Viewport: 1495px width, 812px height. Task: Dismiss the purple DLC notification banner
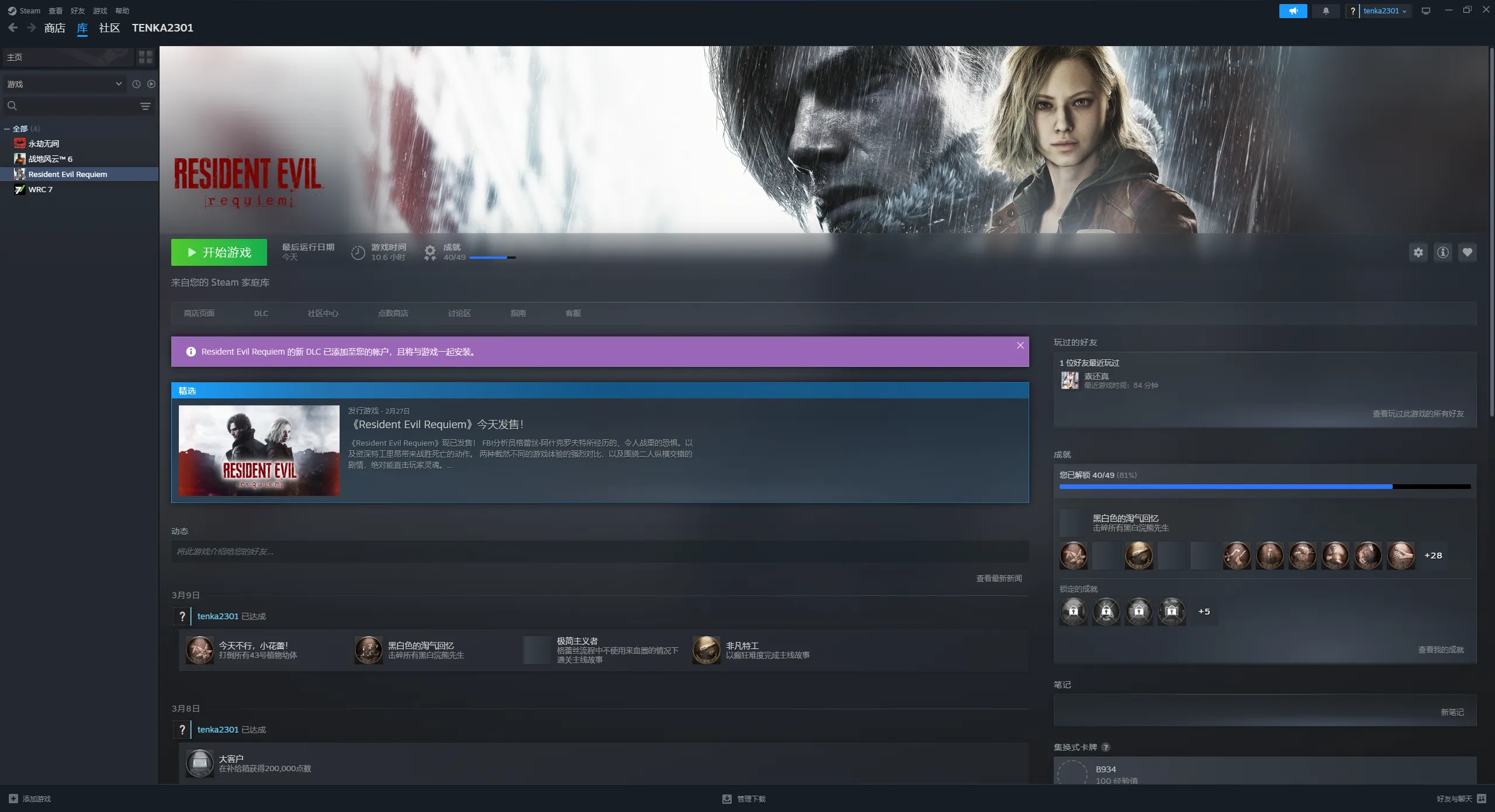coord(1020,345)
